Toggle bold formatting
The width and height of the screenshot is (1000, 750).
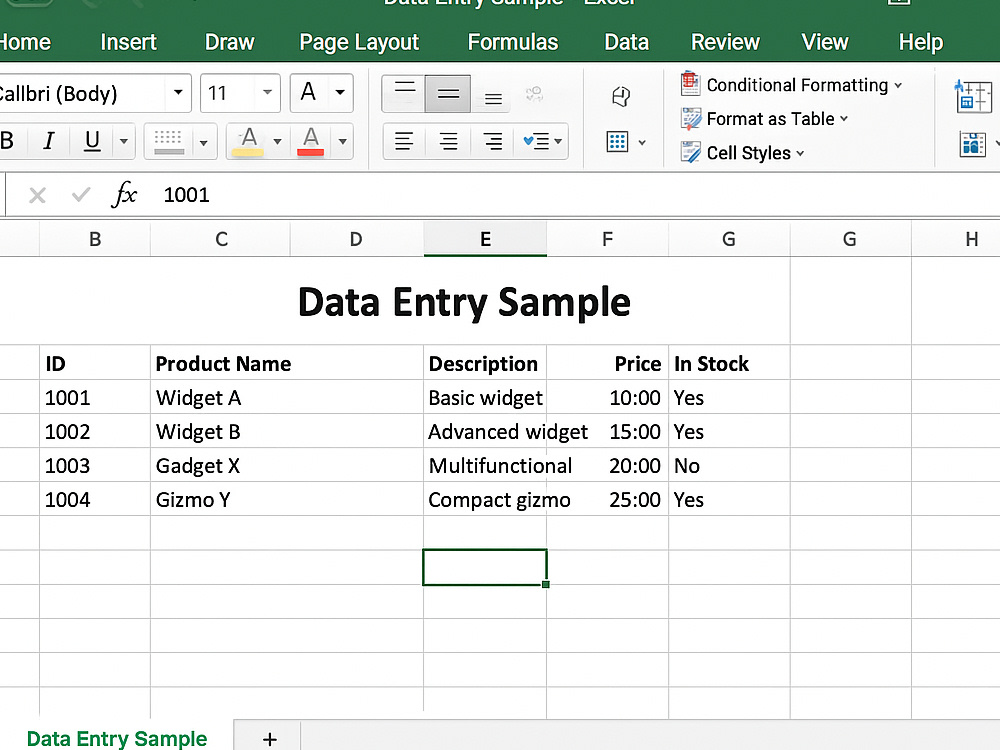pyautogui.click(x=8, y=140)
